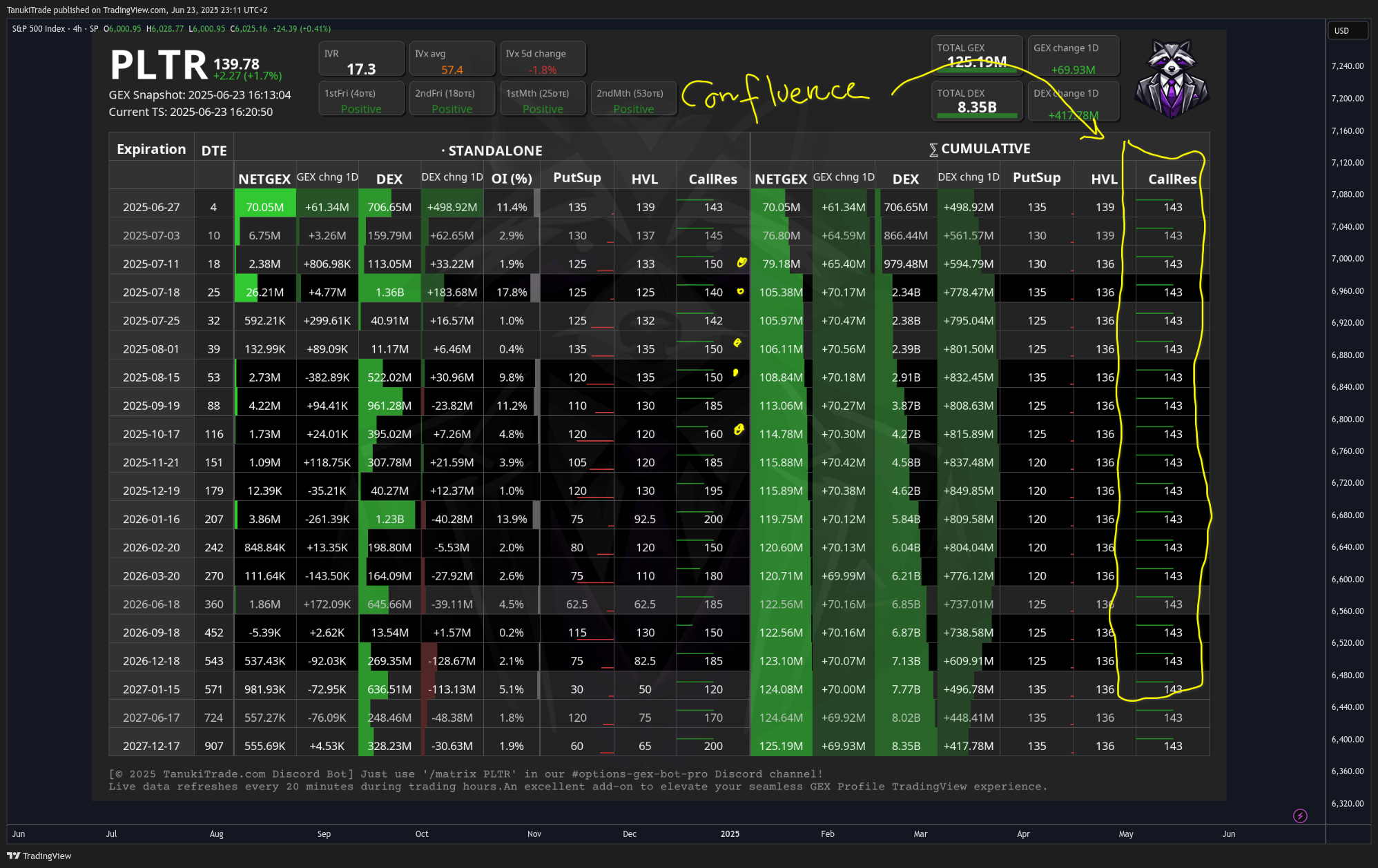Click the +183.68M DEX change cell
The image size is (1378, 868).
pyautogui.click(x=452, y=292)
